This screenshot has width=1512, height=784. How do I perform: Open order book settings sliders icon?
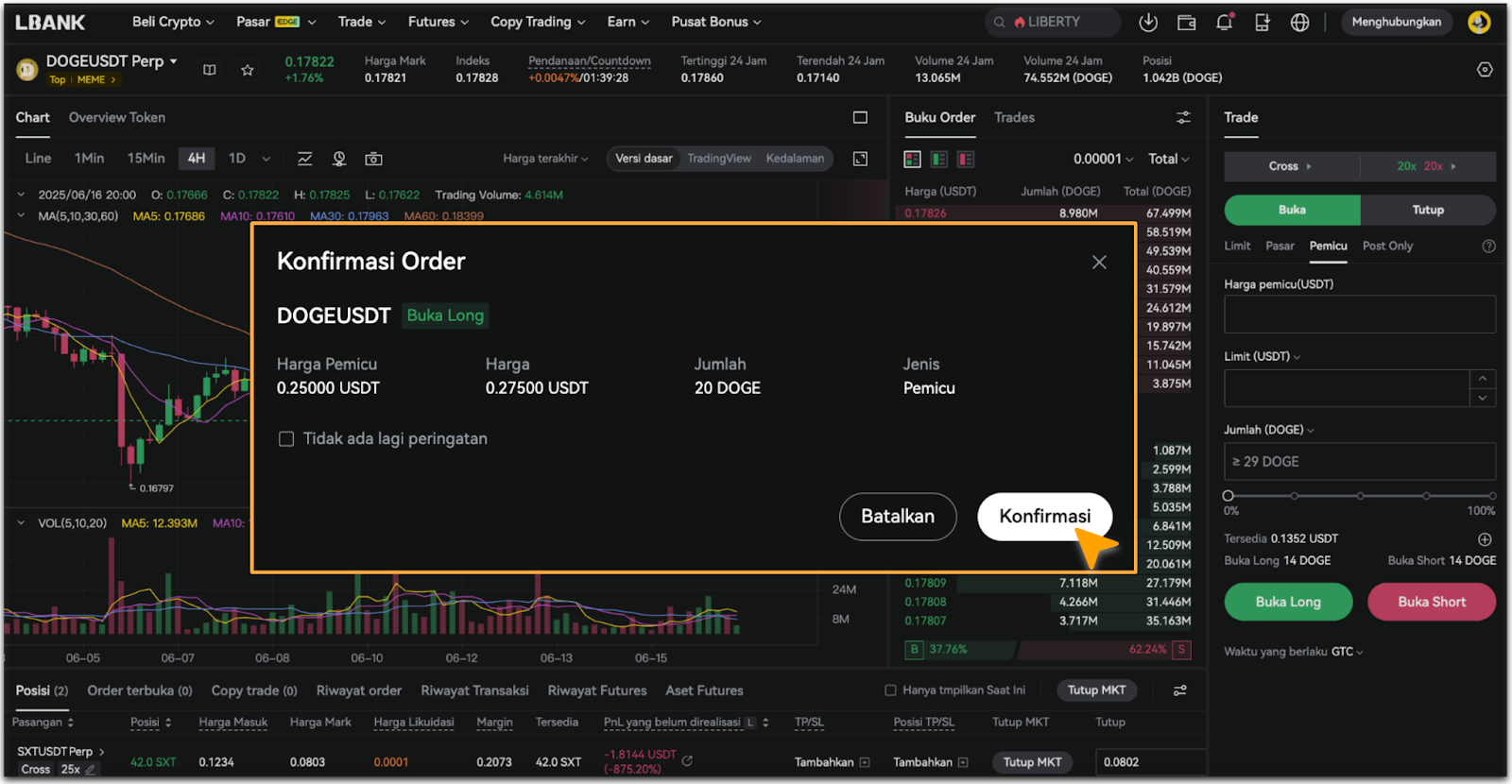1183,117
